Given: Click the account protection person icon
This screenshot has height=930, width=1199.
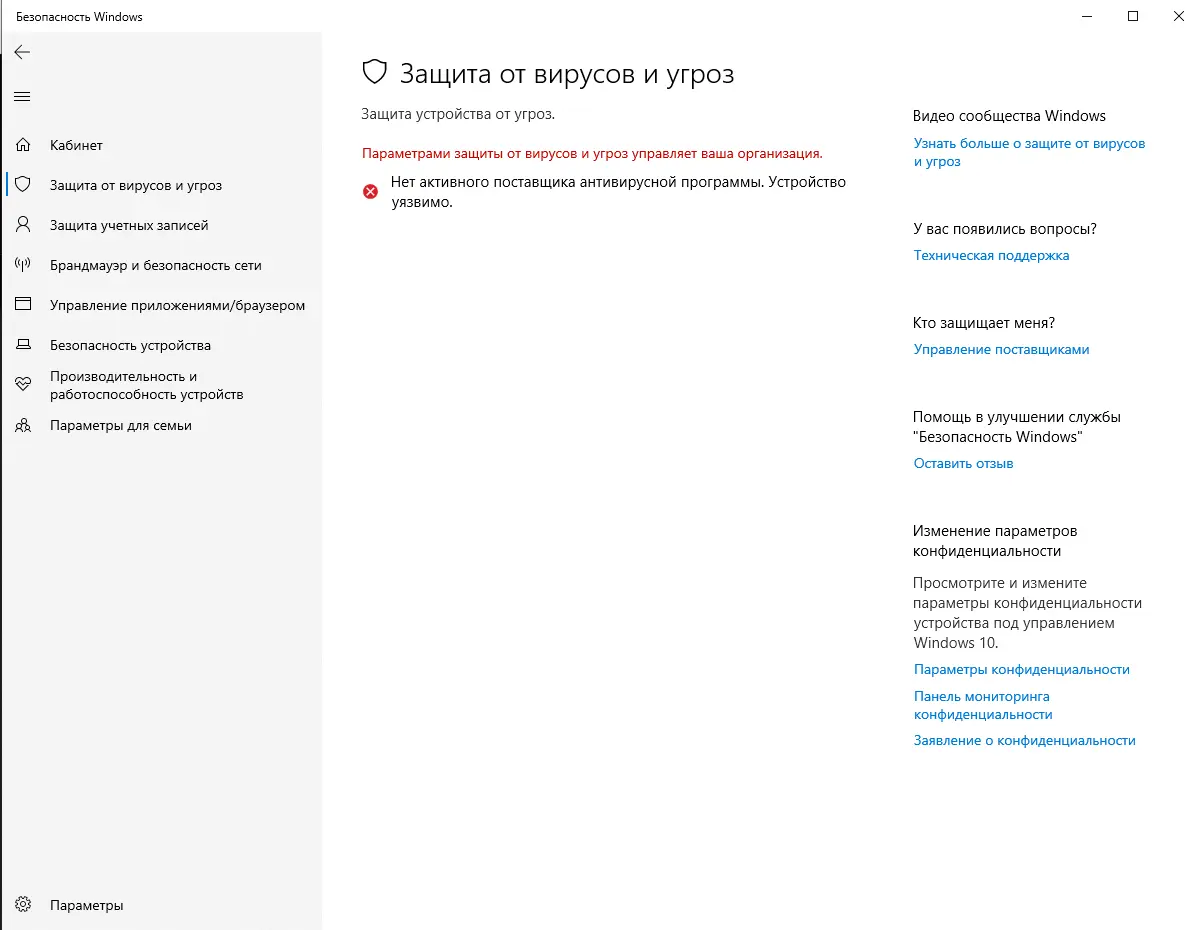Looking at the screenshot, I should tap(23, 225).
